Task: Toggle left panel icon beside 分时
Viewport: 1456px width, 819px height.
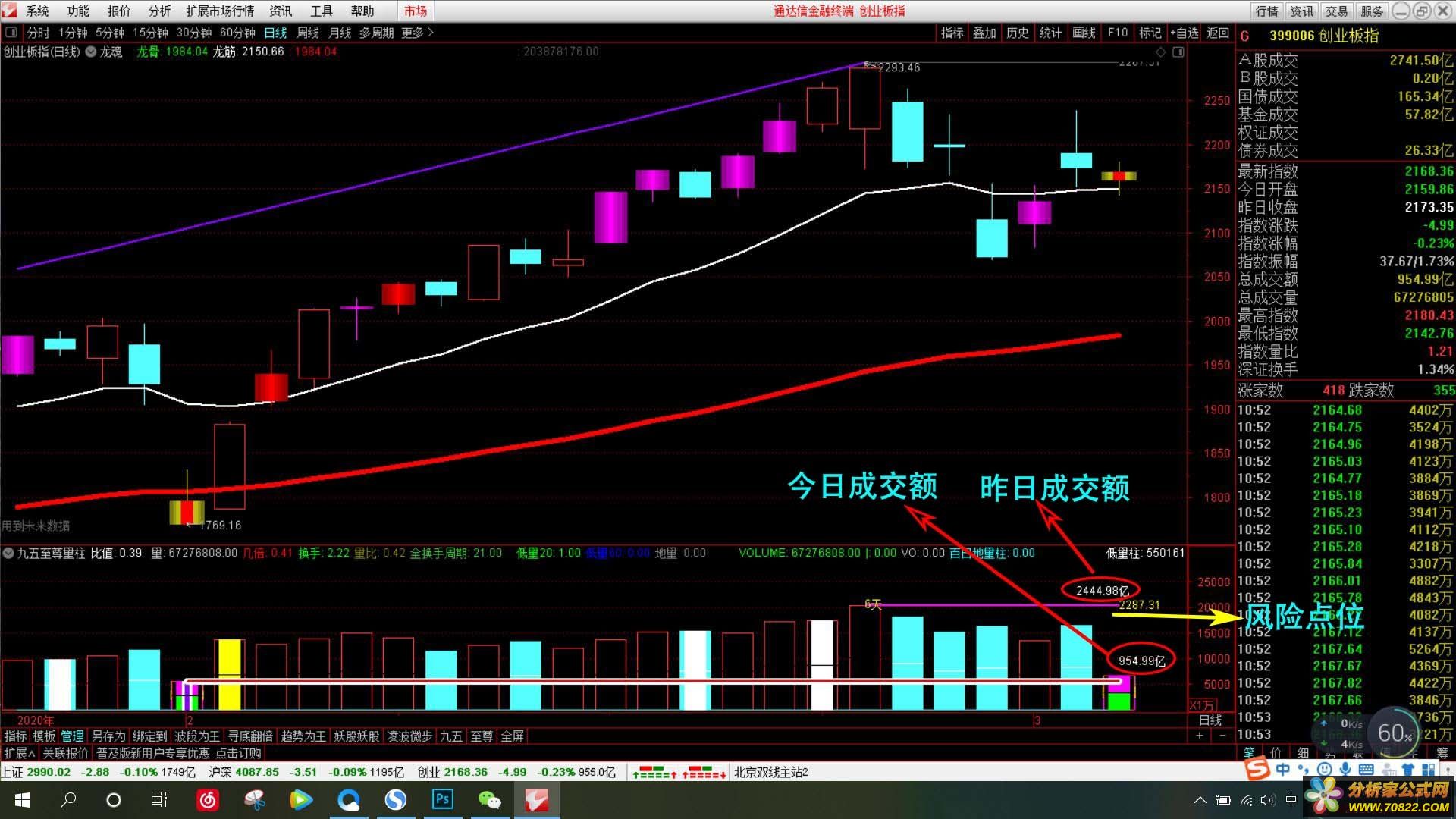Action: 11,33
